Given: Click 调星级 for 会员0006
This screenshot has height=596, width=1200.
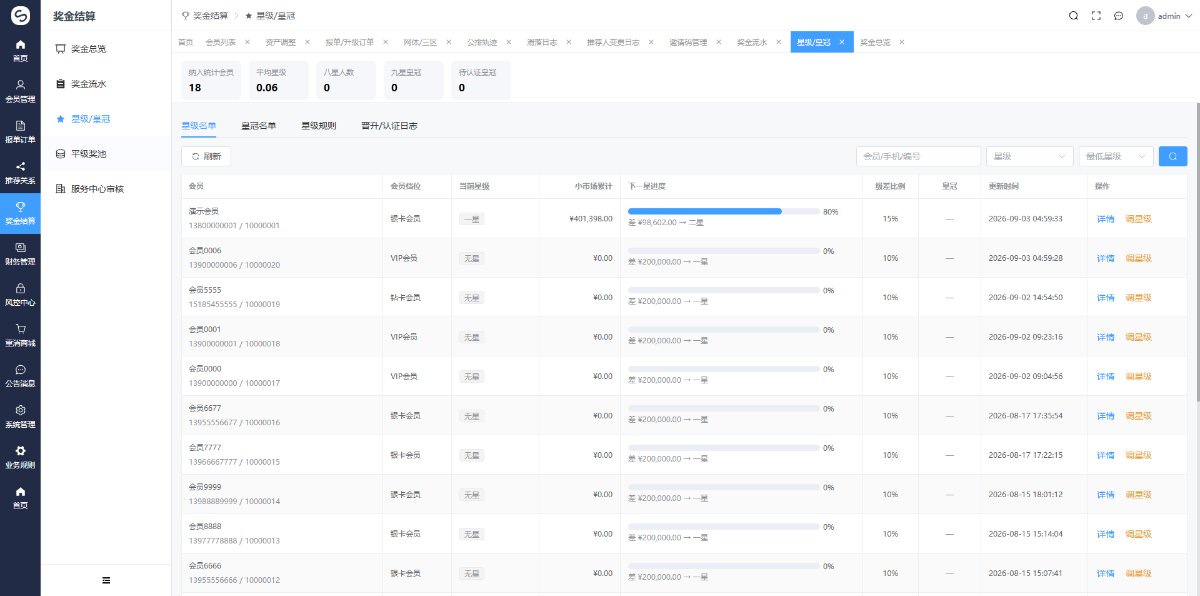Looking at the screenshot, I should coord(1139,258).
